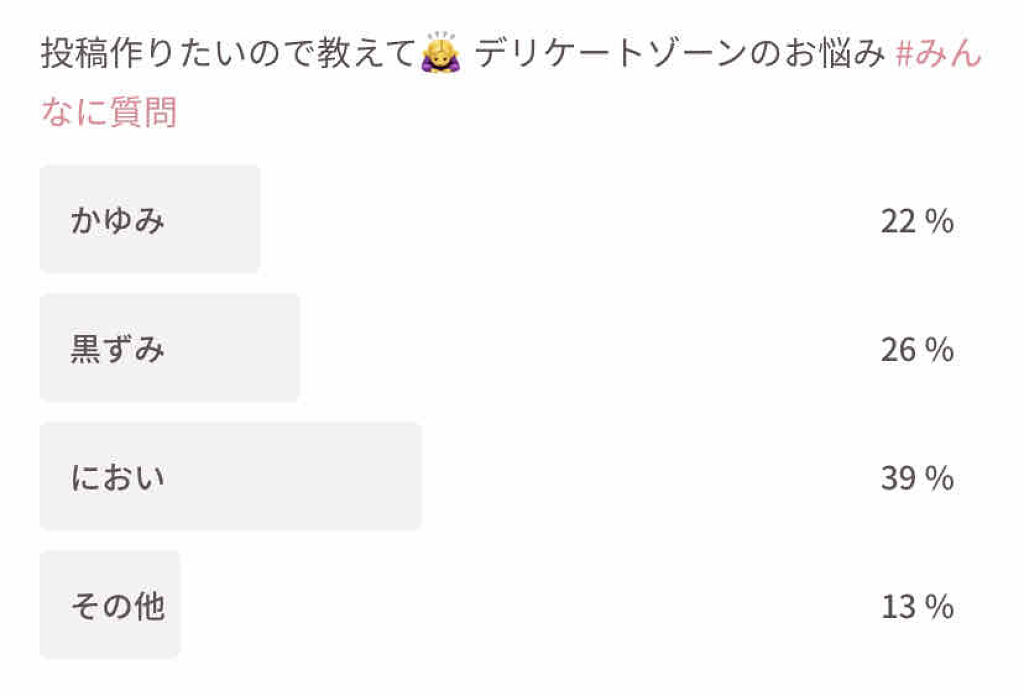The width and height of the screenshot is (1024, 696).
Task: Click the かゆみ text label
Action: pyautogui.click(x=118, y=219)
